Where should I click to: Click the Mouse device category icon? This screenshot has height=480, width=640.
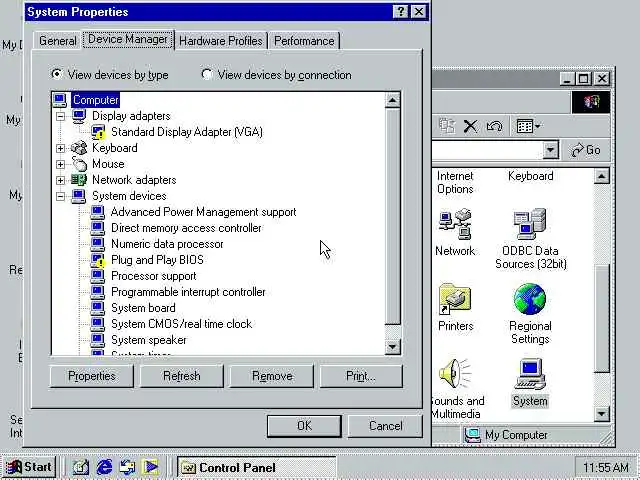(79, 164)
